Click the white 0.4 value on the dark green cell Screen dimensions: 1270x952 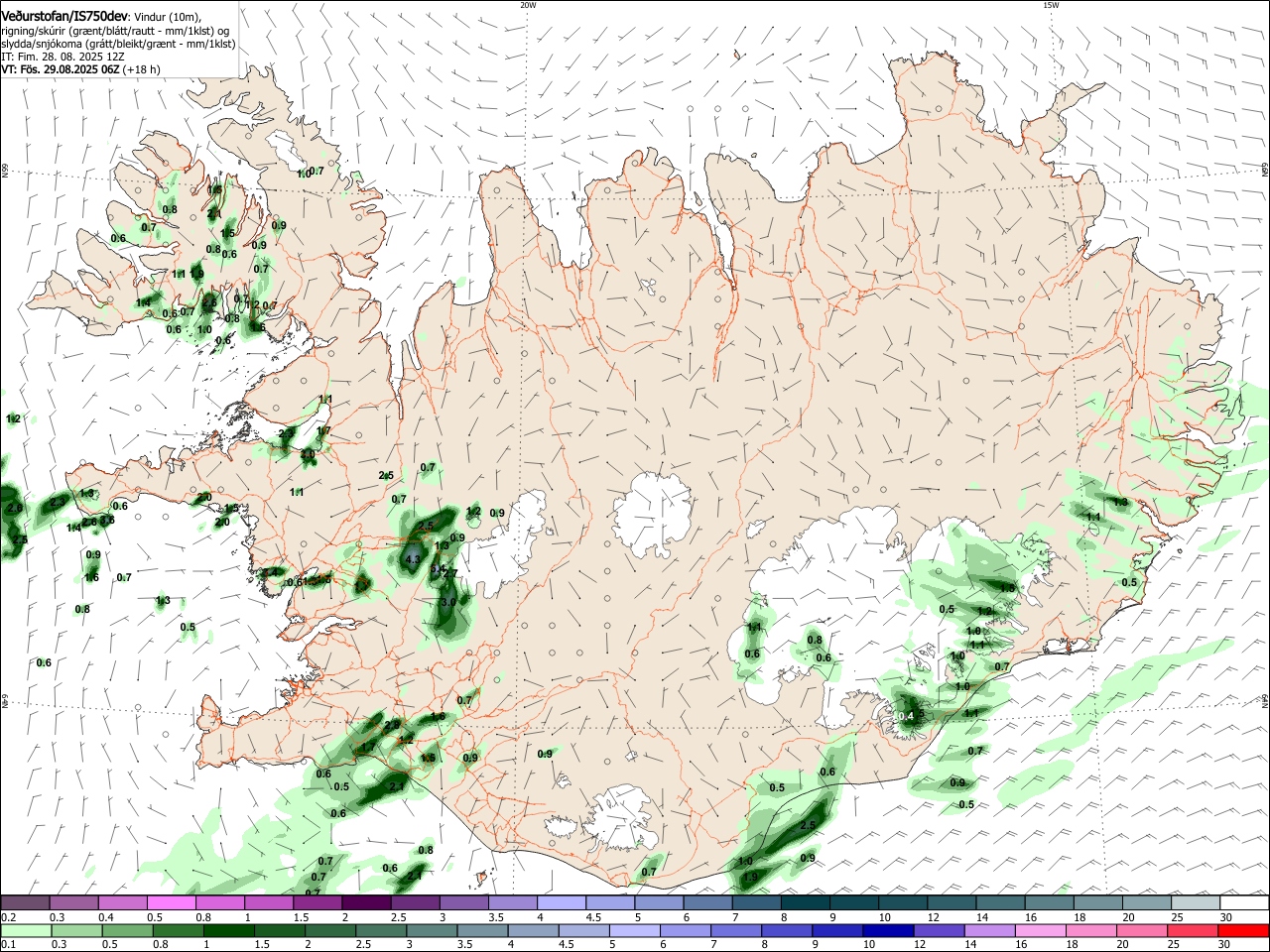(x=906, y=716)
